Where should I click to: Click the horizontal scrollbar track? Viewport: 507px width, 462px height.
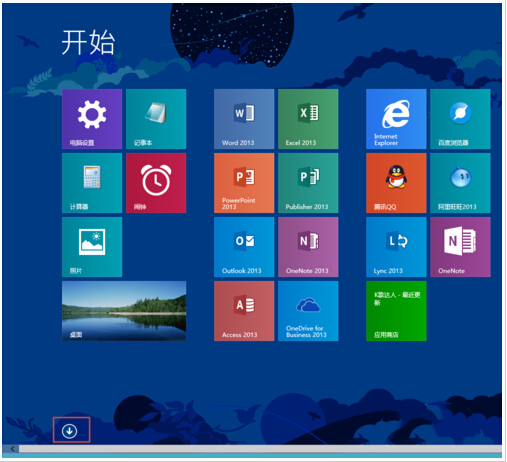(x=260, y=449)
